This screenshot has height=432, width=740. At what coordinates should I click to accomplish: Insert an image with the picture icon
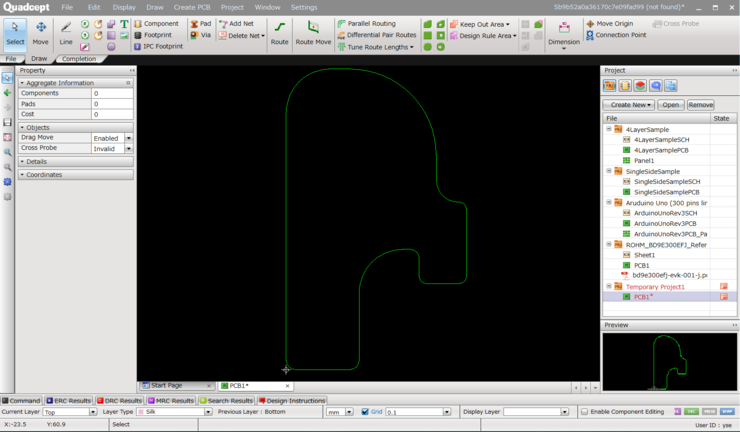point(124,35)
